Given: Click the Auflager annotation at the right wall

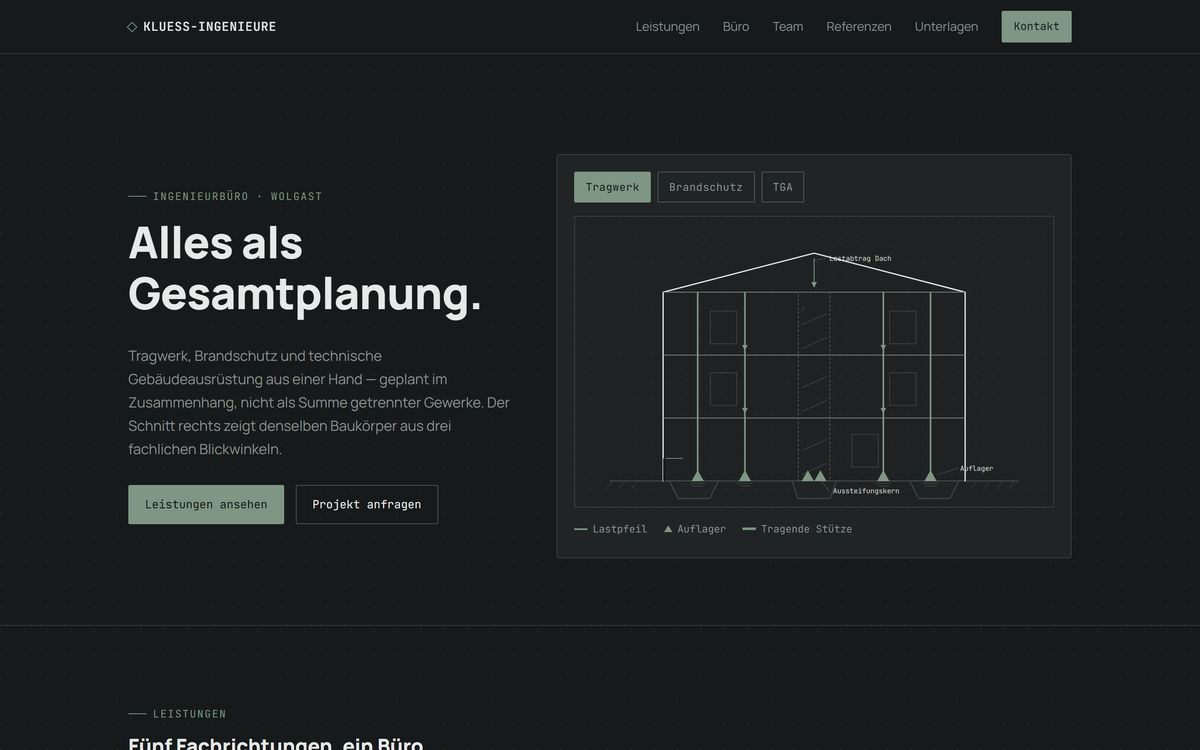Looking at the screenshot, I should 976,468.
